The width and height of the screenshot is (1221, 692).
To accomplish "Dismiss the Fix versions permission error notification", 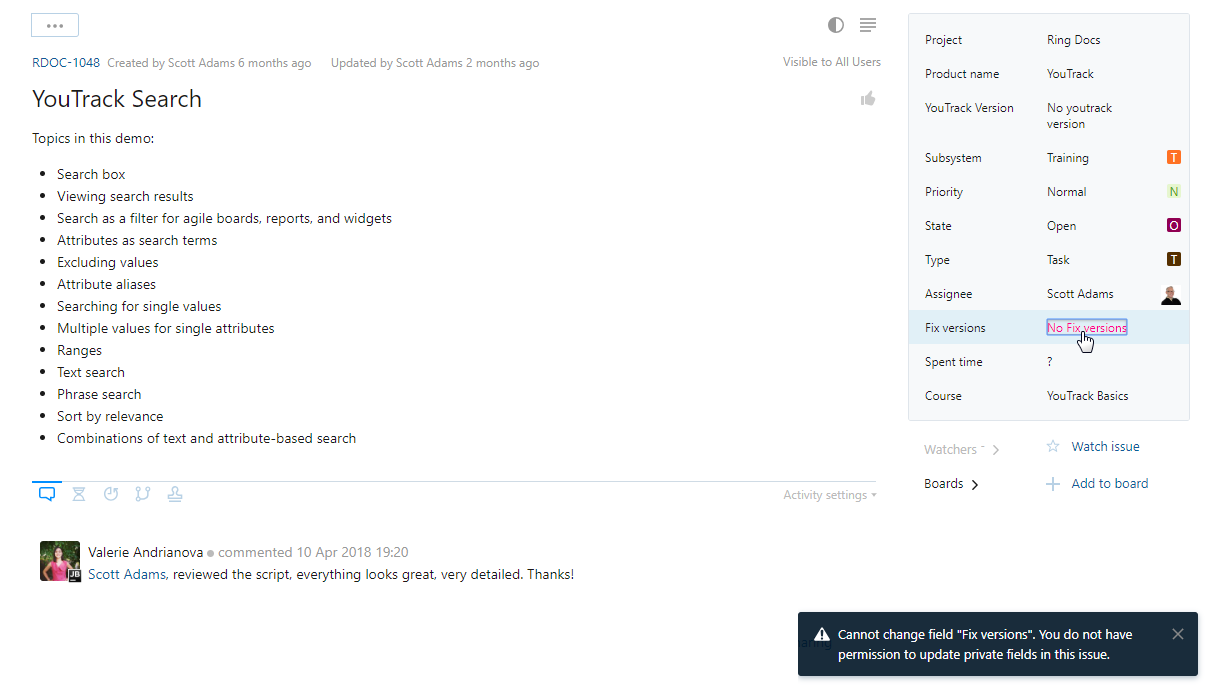I will point(1178,634).
